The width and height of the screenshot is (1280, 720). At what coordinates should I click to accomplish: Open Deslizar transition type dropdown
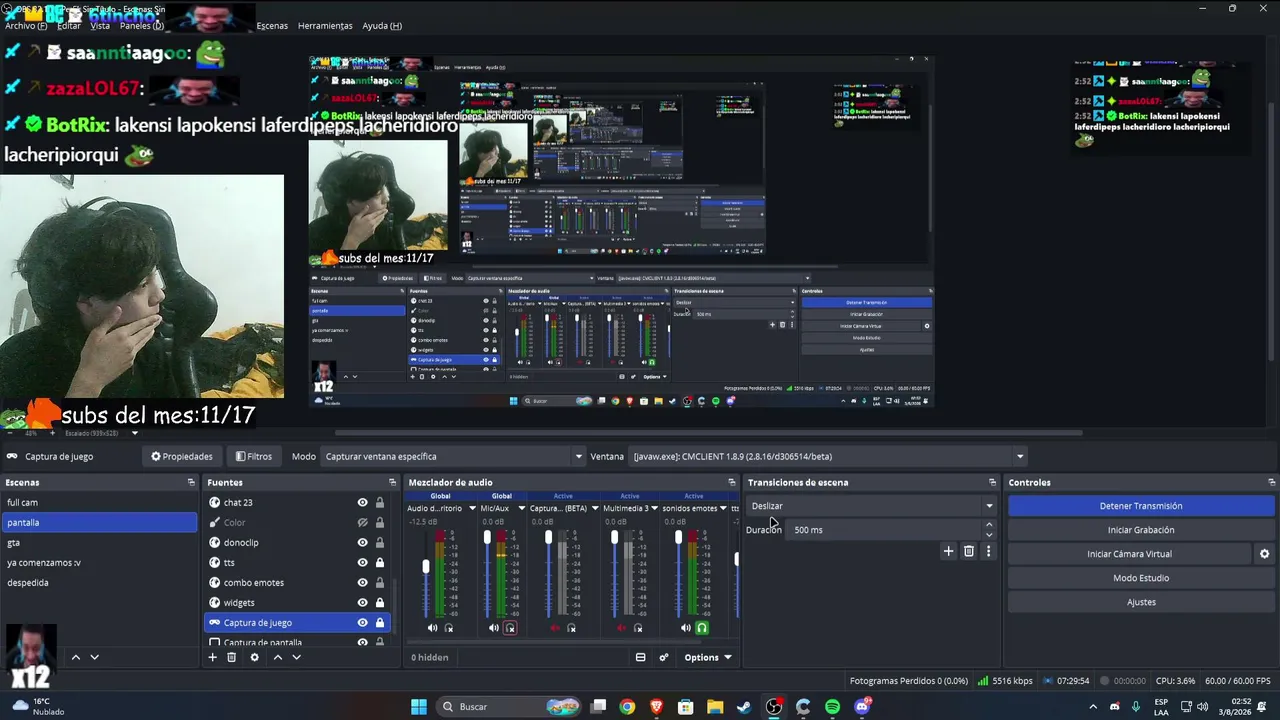871,506
